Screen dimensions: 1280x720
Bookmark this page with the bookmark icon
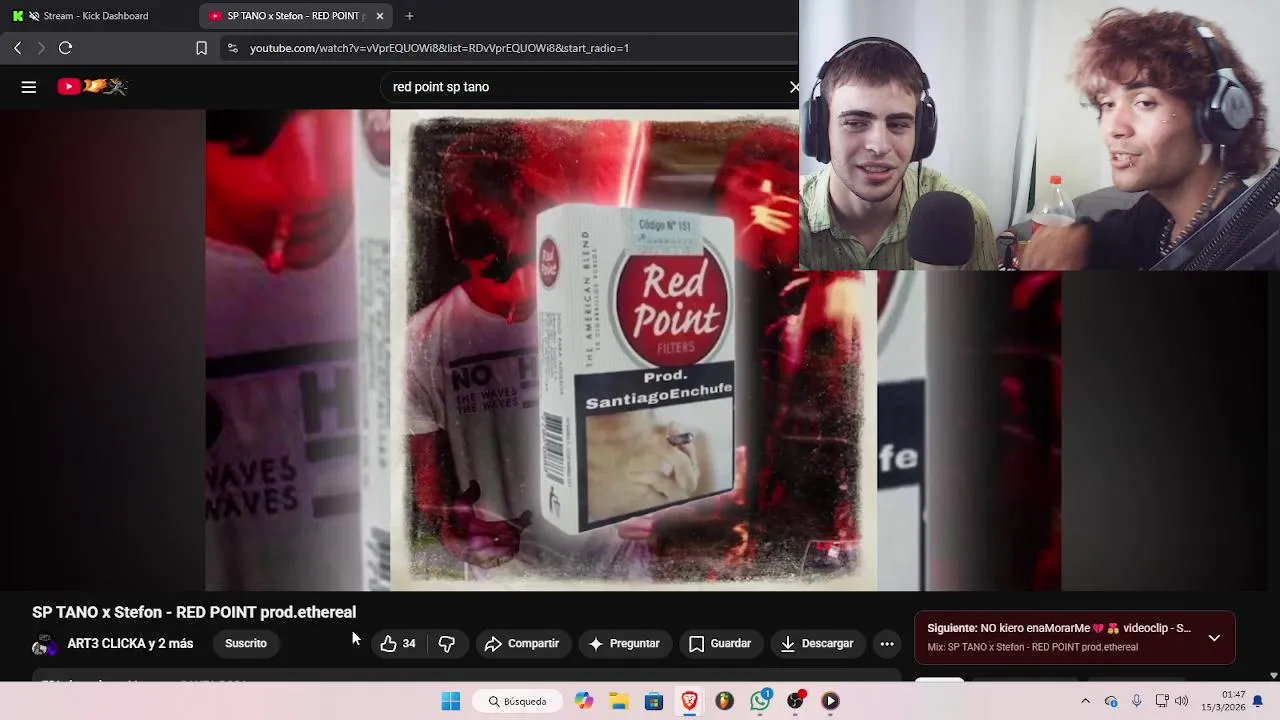pos(201,48)
